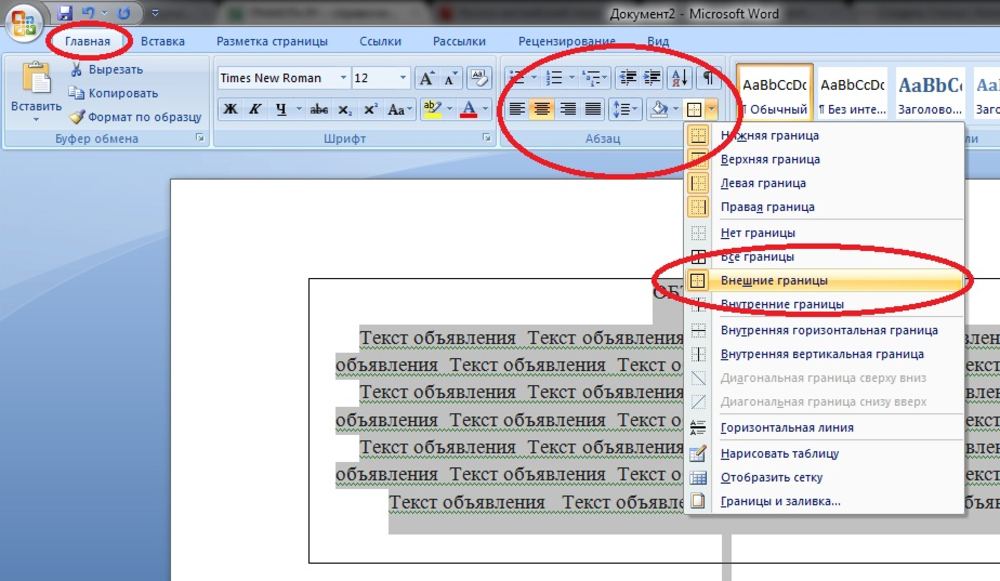This screenshot has width=1000, height=581.
Task: Redo action in quick access toolbar
Action: (x=124, y=12)
